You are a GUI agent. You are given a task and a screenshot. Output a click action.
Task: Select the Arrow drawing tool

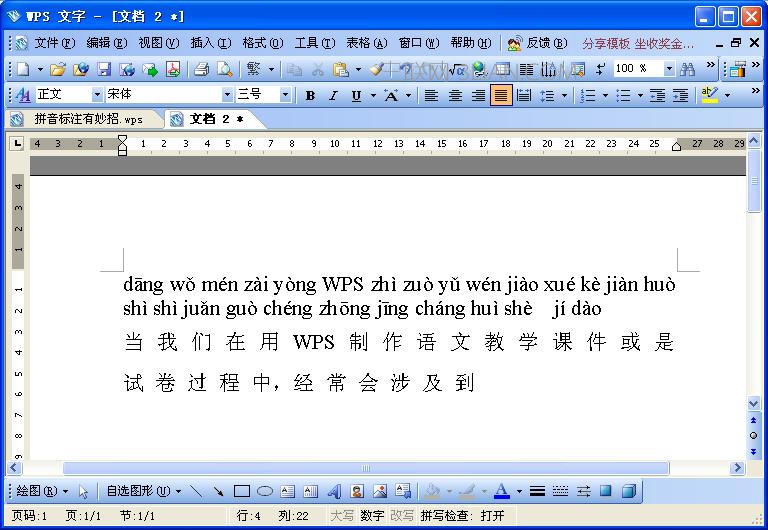(218, 490)
